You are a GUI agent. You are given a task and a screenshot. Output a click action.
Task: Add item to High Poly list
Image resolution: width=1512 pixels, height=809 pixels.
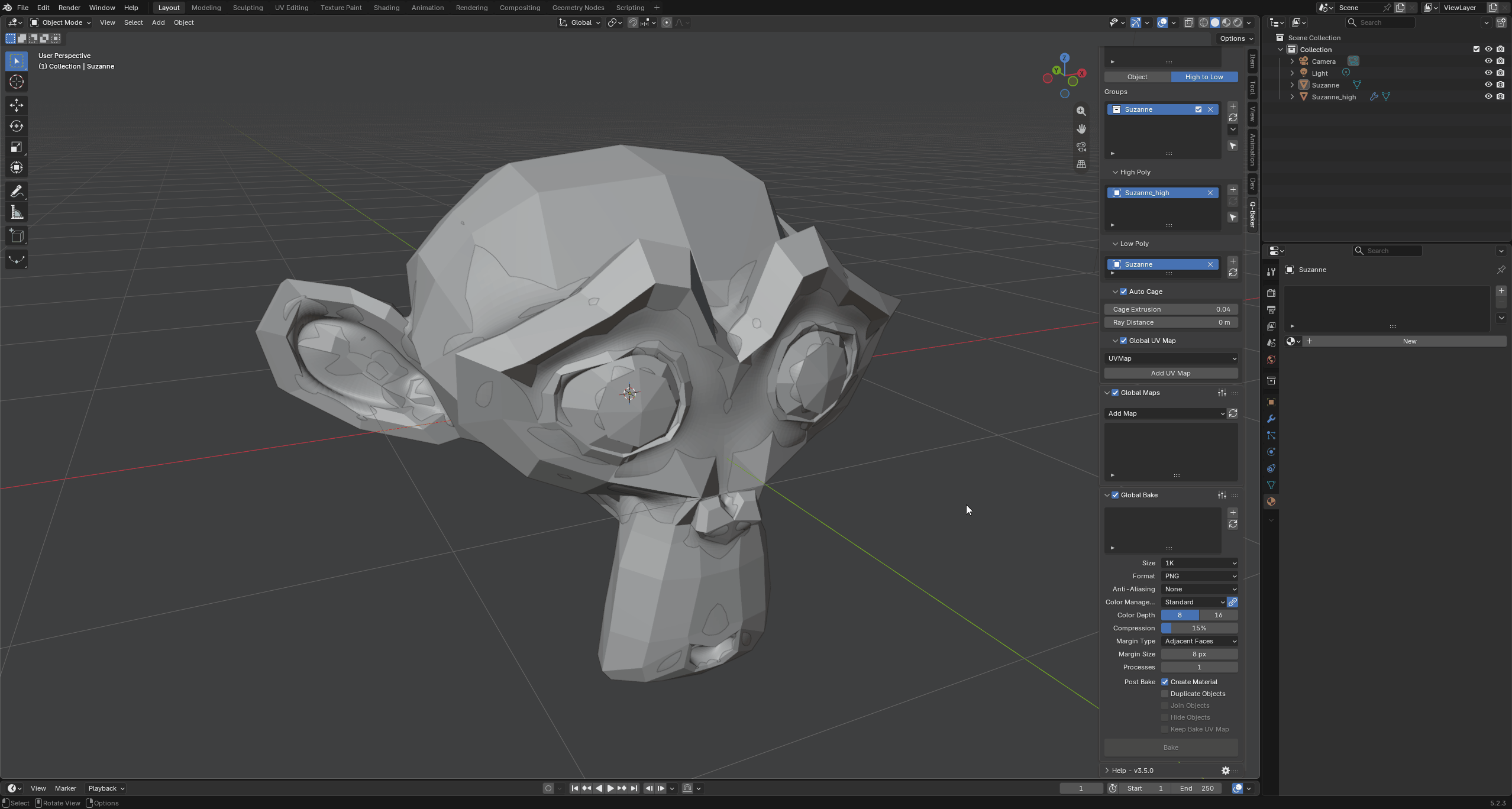coord(1233,190)
